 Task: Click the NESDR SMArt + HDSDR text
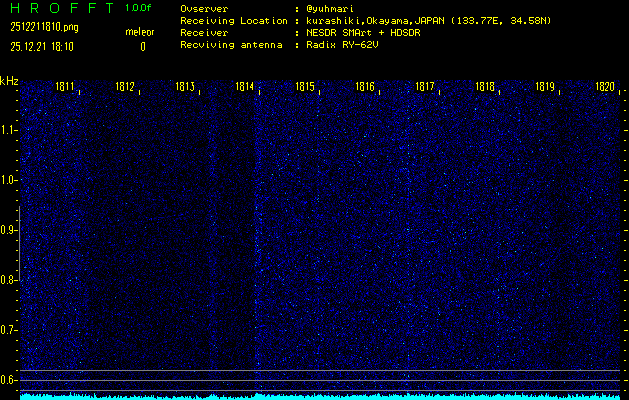click(x=363, y=33)
